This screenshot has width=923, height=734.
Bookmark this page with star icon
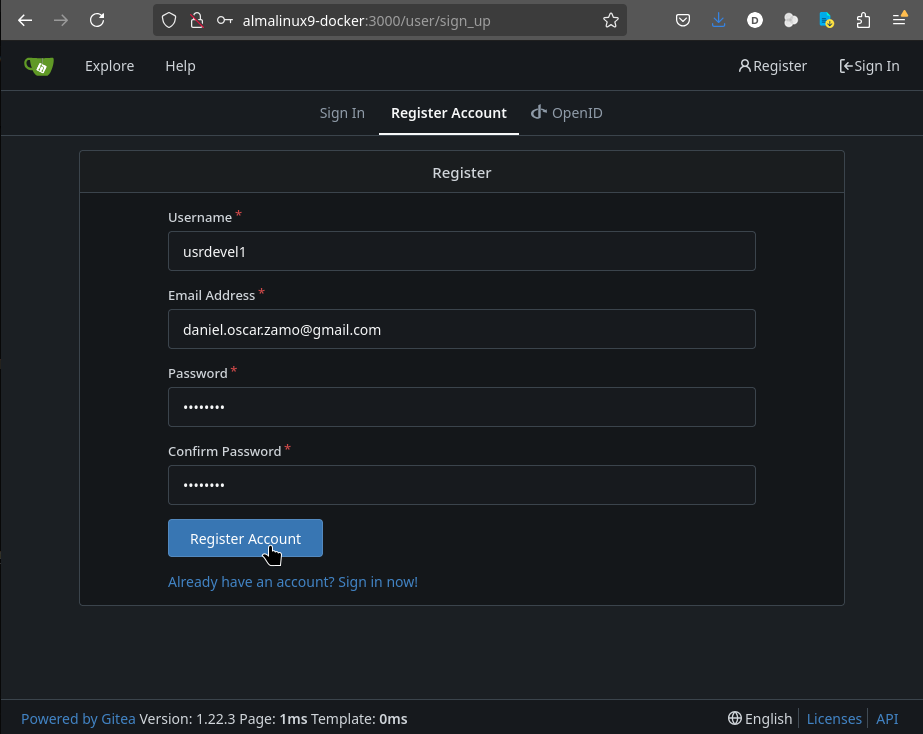(x=610, y=20)
